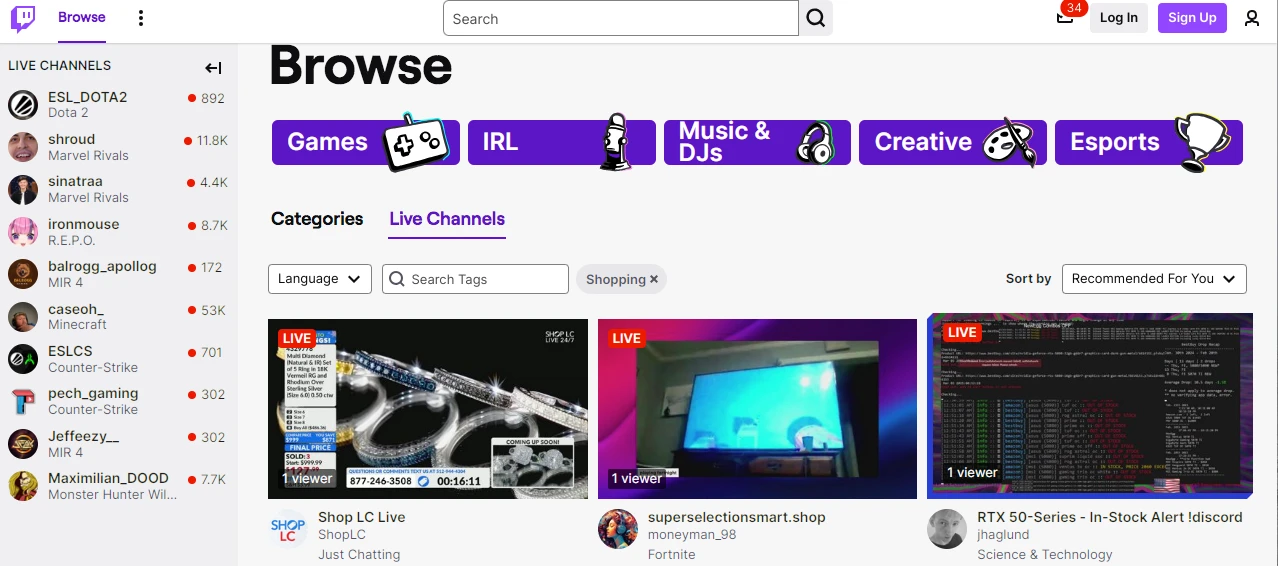Screen dimensions: 1278x566
Task: Open the Browse navigation tab
Action: pyautogui.click(x=82, y=17)
